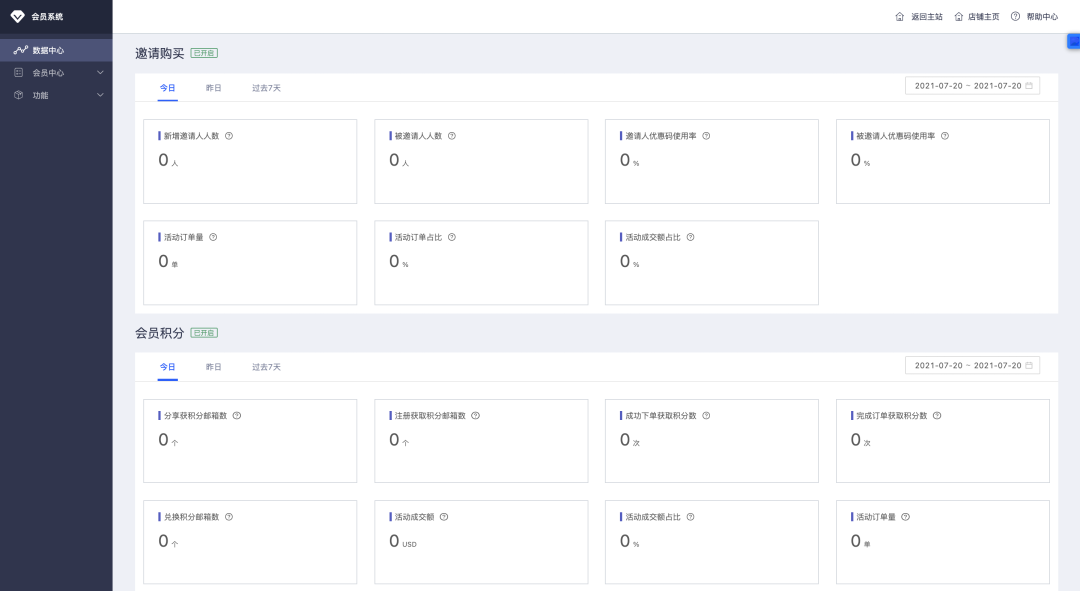Screen dimensions: 1080x591
Task: Click help icon next to 活动订单占比
Action: [x=452, y=237]
